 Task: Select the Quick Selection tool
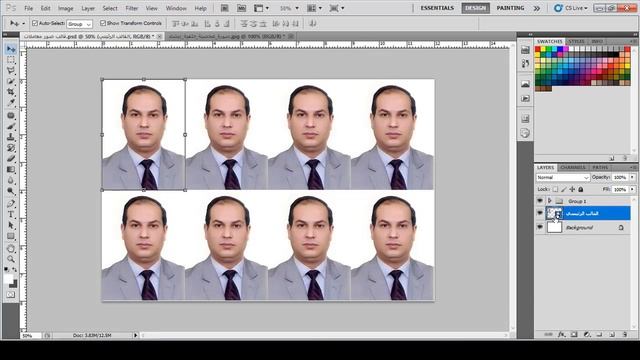pos(11,81)
